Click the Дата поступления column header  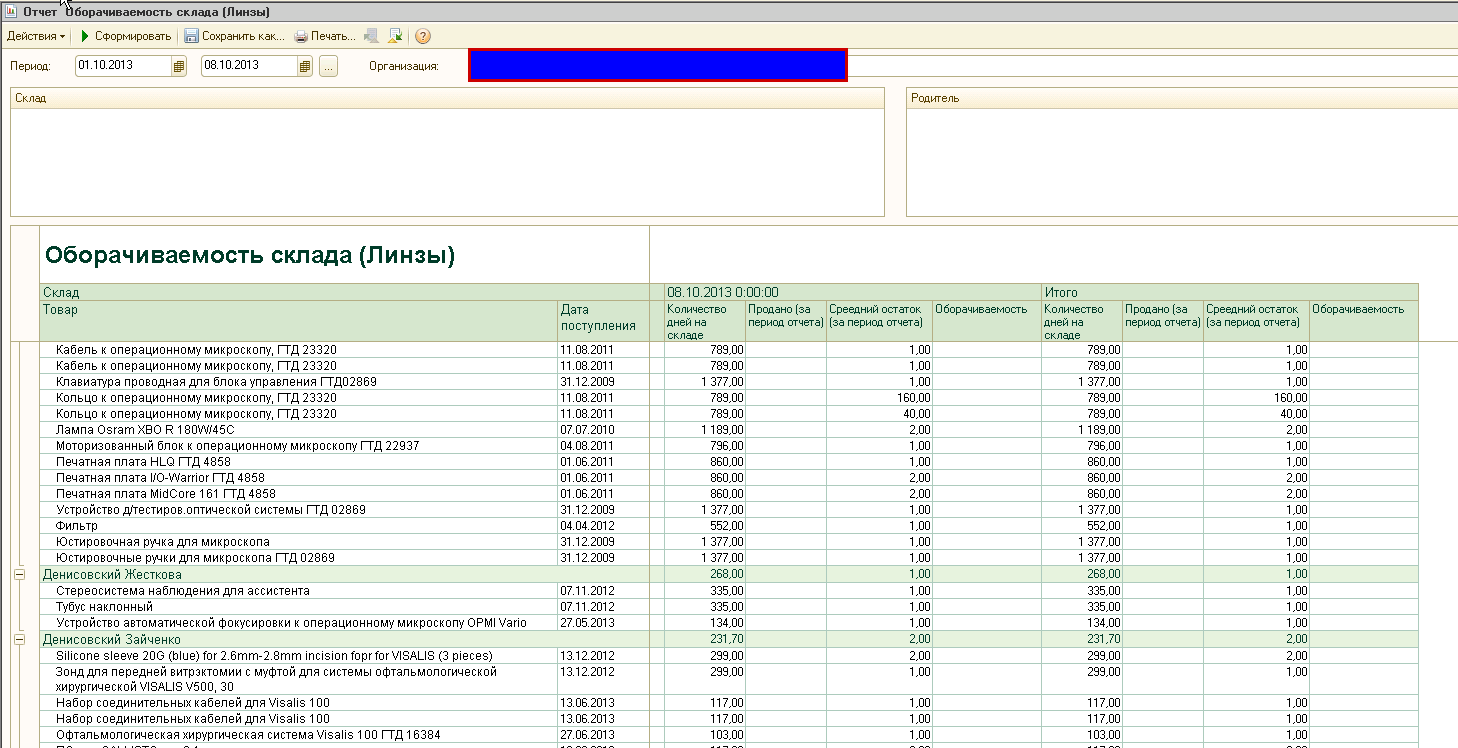pyautogui.click(x=604, y=320)
